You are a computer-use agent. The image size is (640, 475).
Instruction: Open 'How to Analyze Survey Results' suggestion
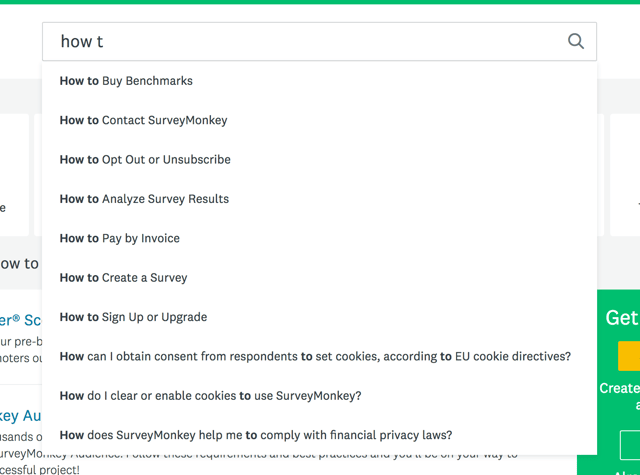coord(144,199)
